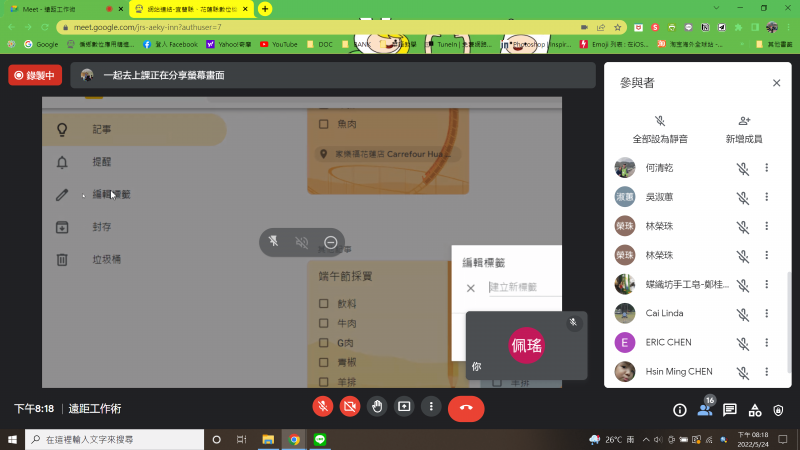The height and width of the screenshot is (450, 800).
Task: Unpin the shared presentation
Action: point(273,242)
